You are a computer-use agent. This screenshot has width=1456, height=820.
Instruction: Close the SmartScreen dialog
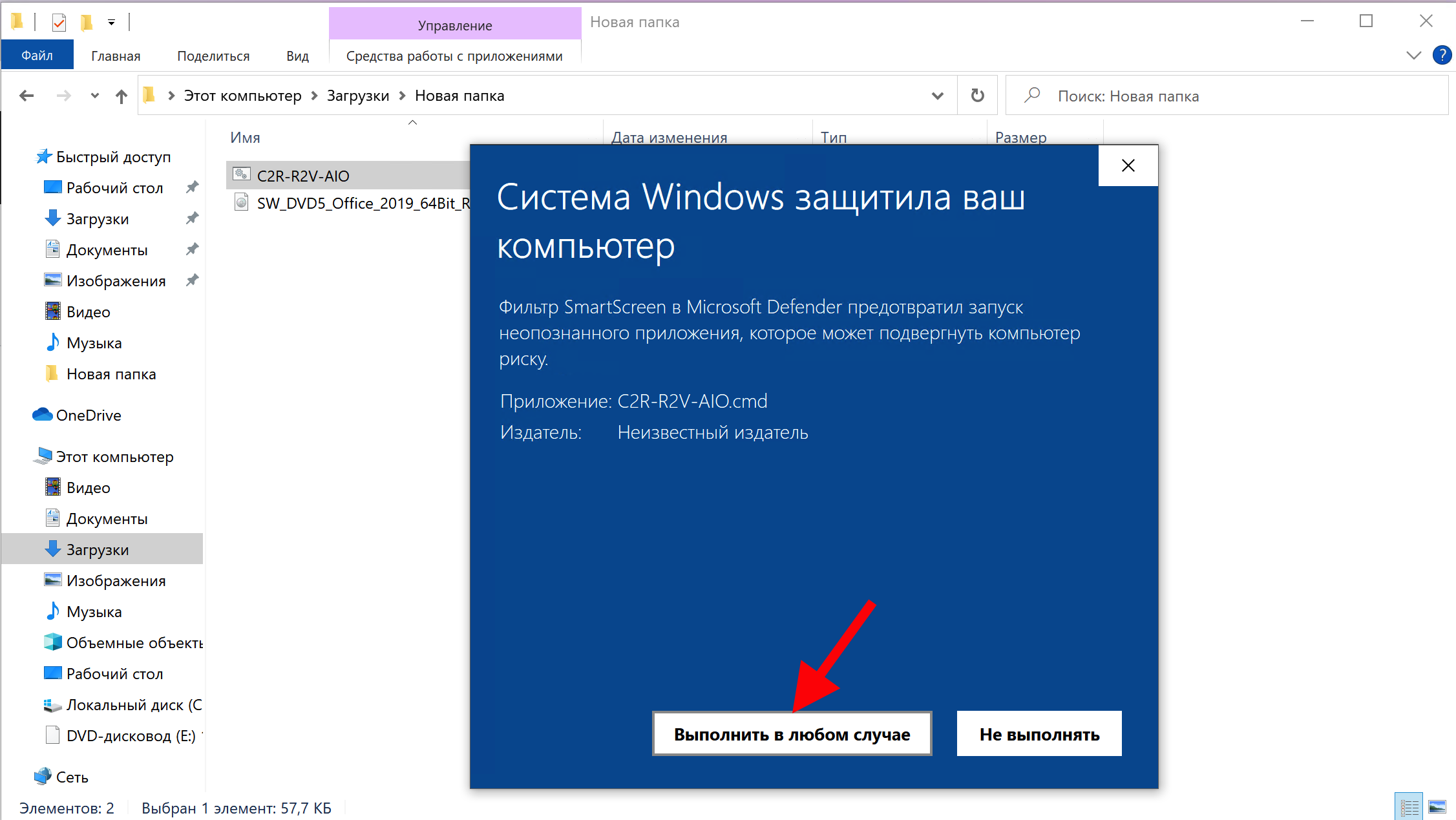click(x=1128, y=165)
